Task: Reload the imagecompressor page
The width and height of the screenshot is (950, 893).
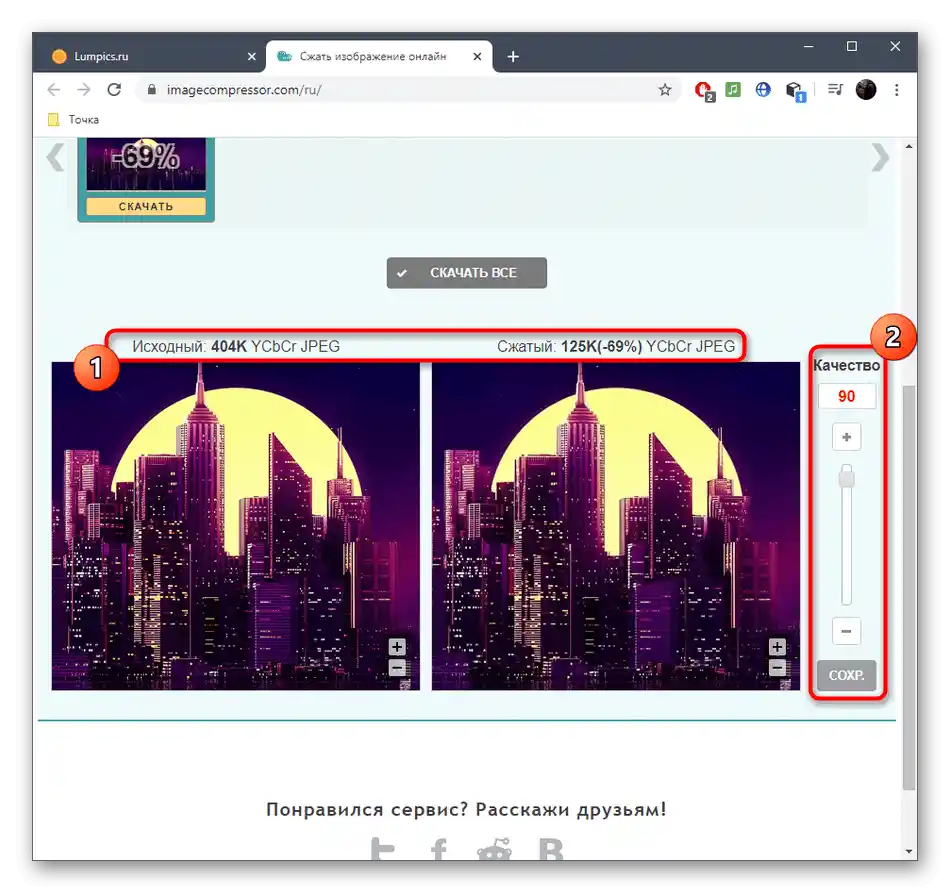Action: [x=114, y=90]
